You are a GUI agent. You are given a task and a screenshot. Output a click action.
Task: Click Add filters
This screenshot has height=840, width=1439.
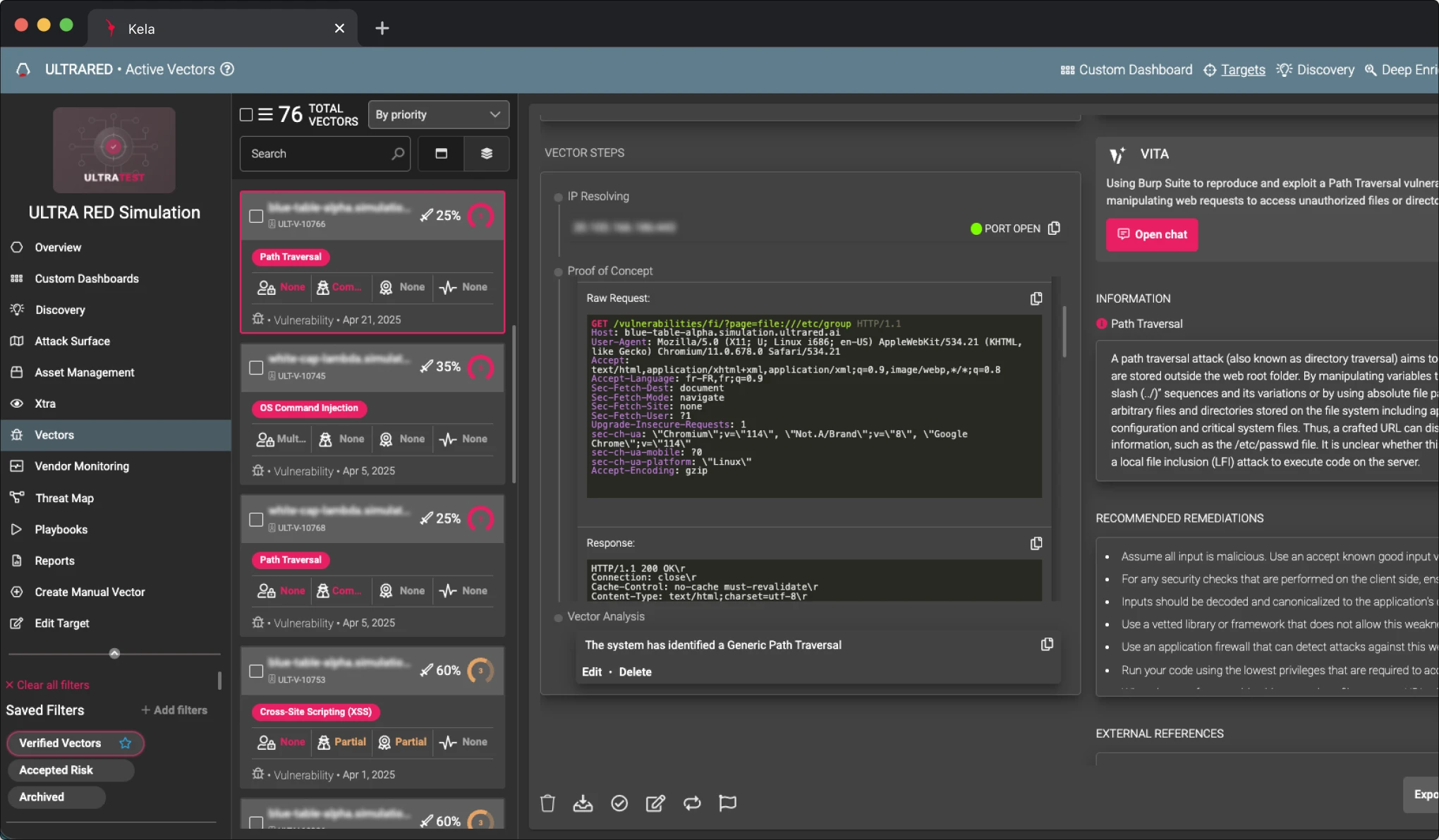tap(174, 710)
